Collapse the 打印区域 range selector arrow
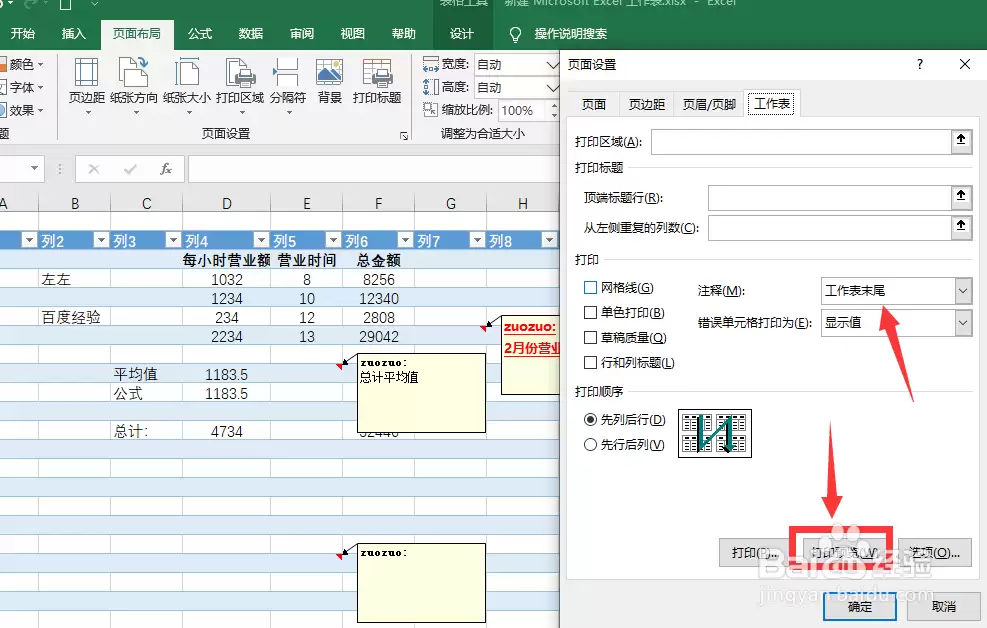 pyautogui.click(x=961, y=141)
